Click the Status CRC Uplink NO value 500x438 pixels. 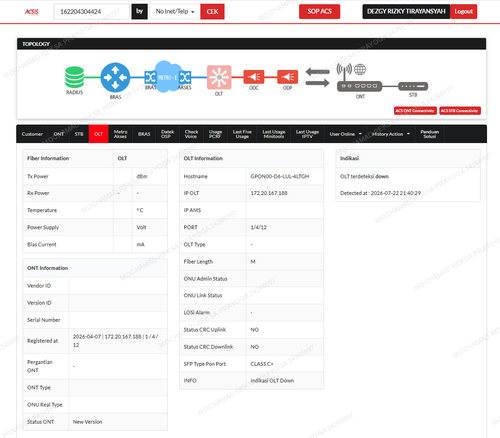(254, 330)
